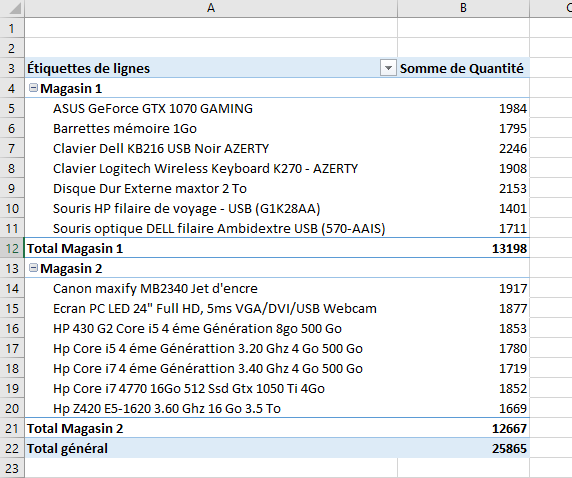Select Hp Core i5 3.20 Ghz cell
Image resolution: width=572 pixels, height=478 pixels.
point(211,348)
